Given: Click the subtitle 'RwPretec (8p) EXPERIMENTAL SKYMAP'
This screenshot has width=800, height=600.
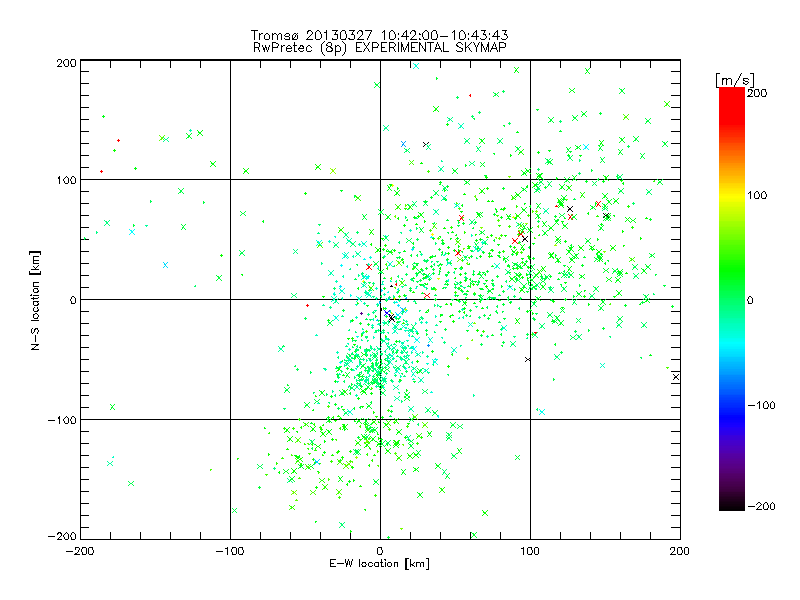Looking at the screenshot, I should [380, 48].
